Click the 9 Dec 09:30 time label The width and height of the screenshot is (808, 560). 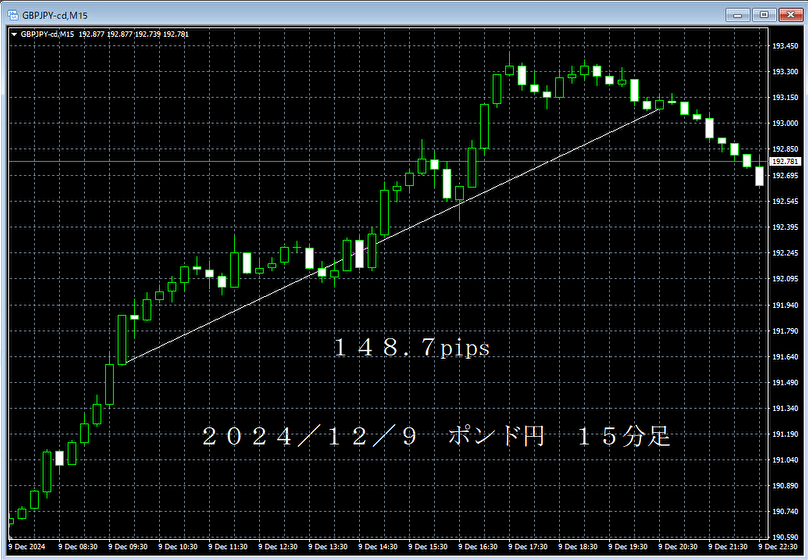(x=128, y=547)
